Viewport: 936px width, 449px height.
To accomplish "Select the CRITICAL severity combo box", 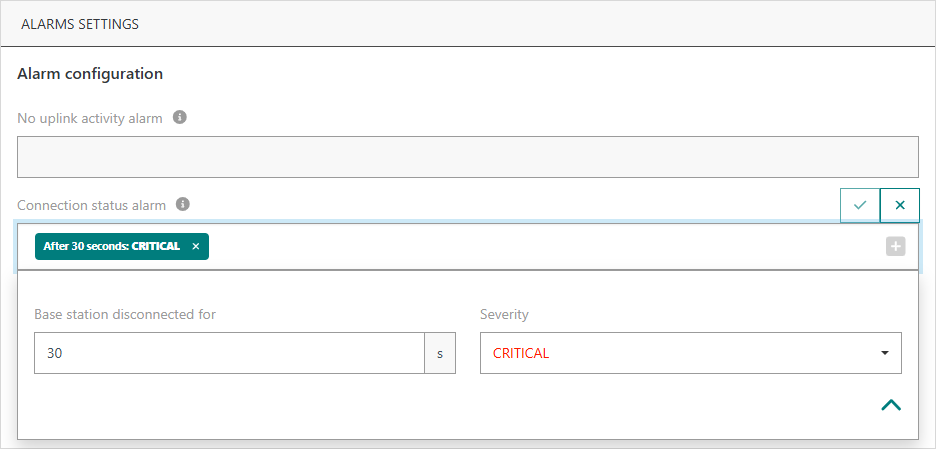I will pos(680,353).
